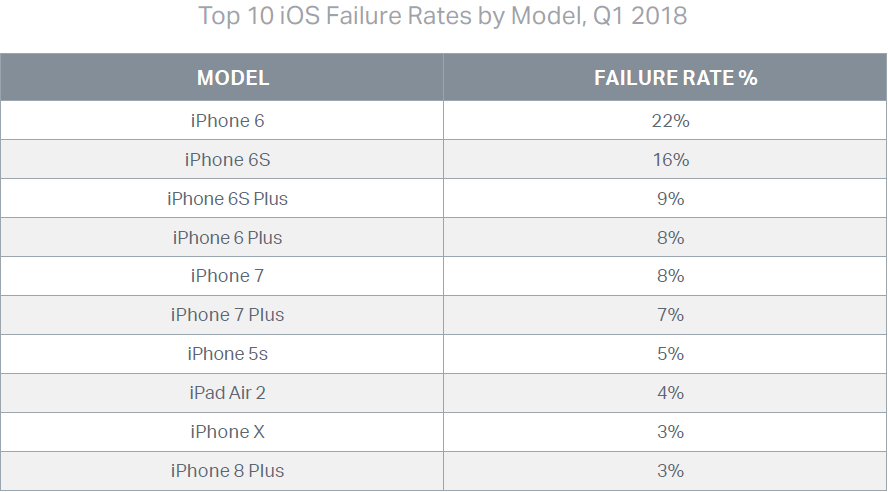Select the iPhone 6 model cell

pos(221,121)
